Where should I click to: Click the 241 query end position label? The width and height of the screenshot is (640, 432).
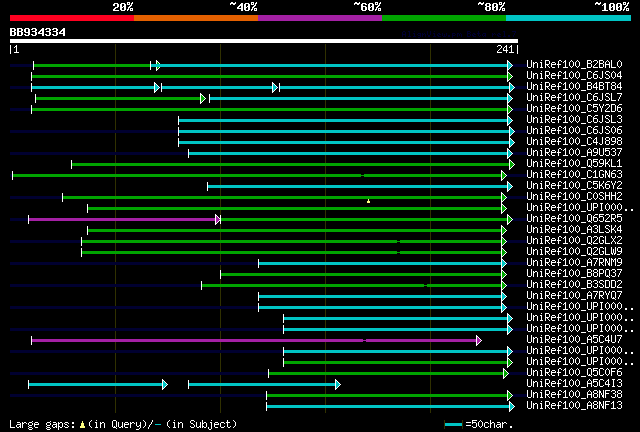tap(505, 49)
